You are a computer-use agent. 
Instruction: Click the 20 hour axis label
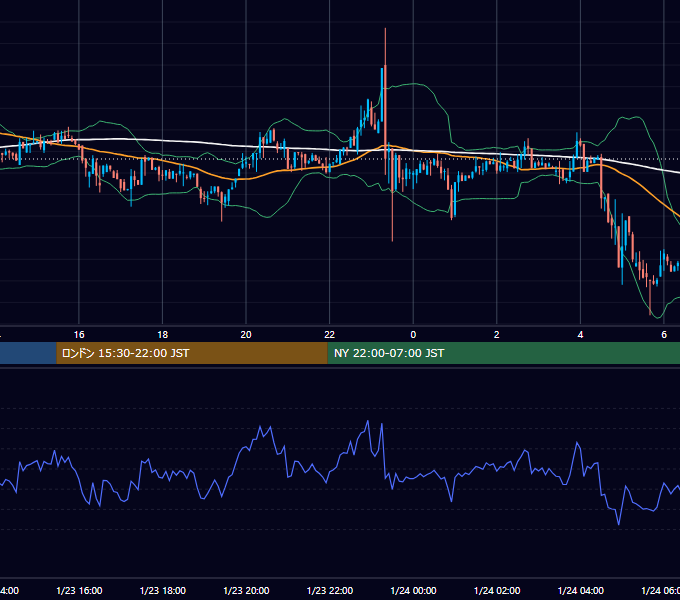pos(246,335)
